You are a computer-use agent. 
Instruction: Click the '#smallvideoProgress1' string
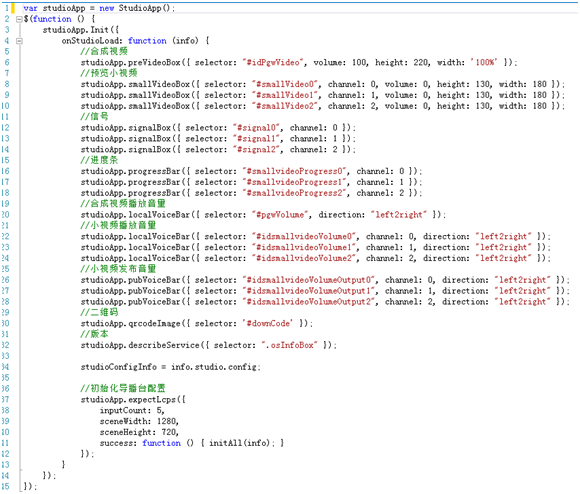point(295,182)
